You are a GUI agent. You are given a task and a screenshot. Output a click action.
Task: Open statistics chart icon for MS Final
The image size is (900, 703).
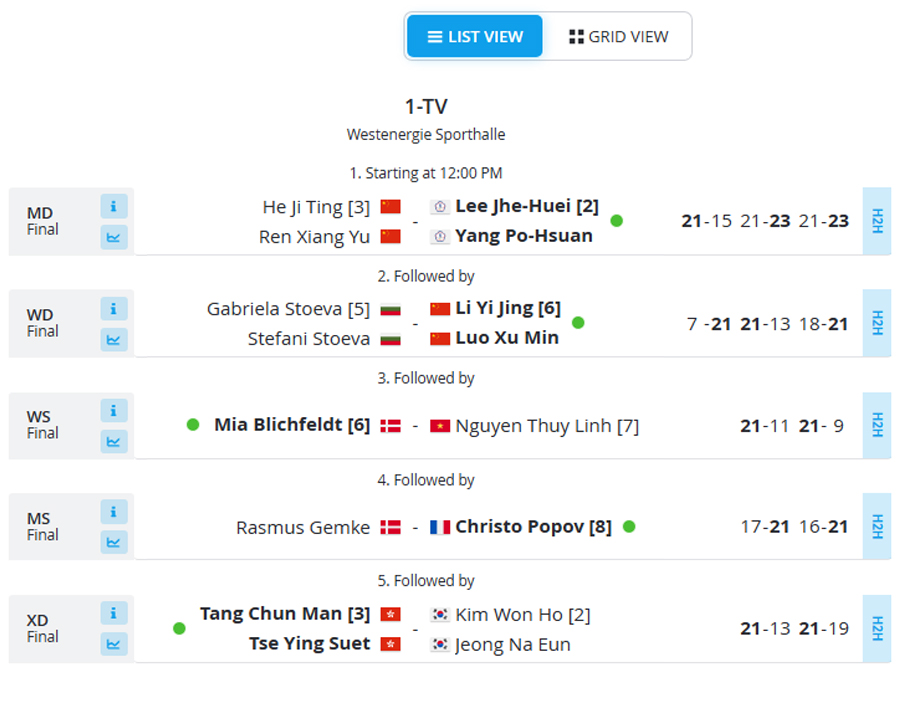114,542
